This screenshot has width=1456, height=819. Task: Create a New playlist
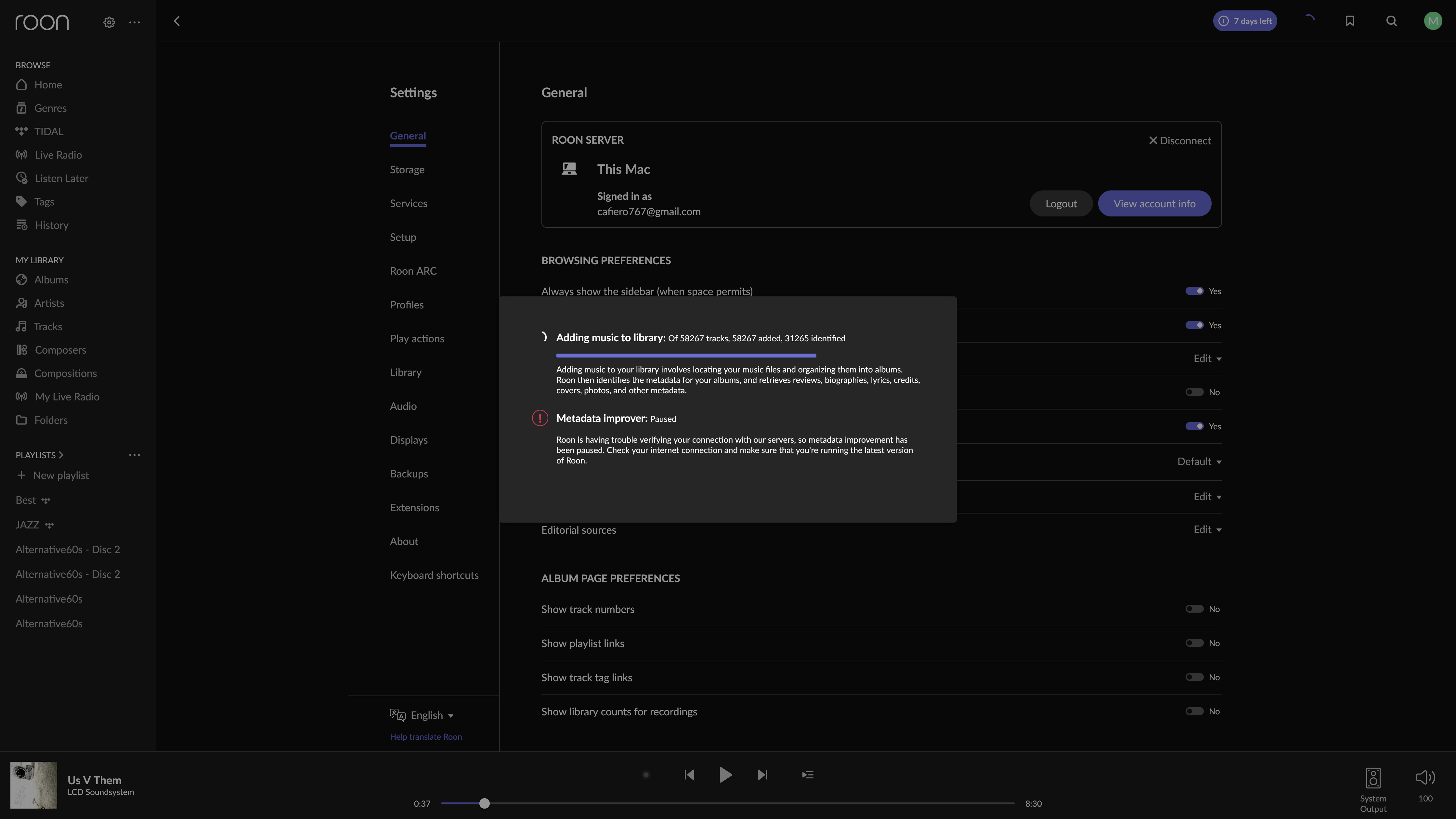pos(53,476)
